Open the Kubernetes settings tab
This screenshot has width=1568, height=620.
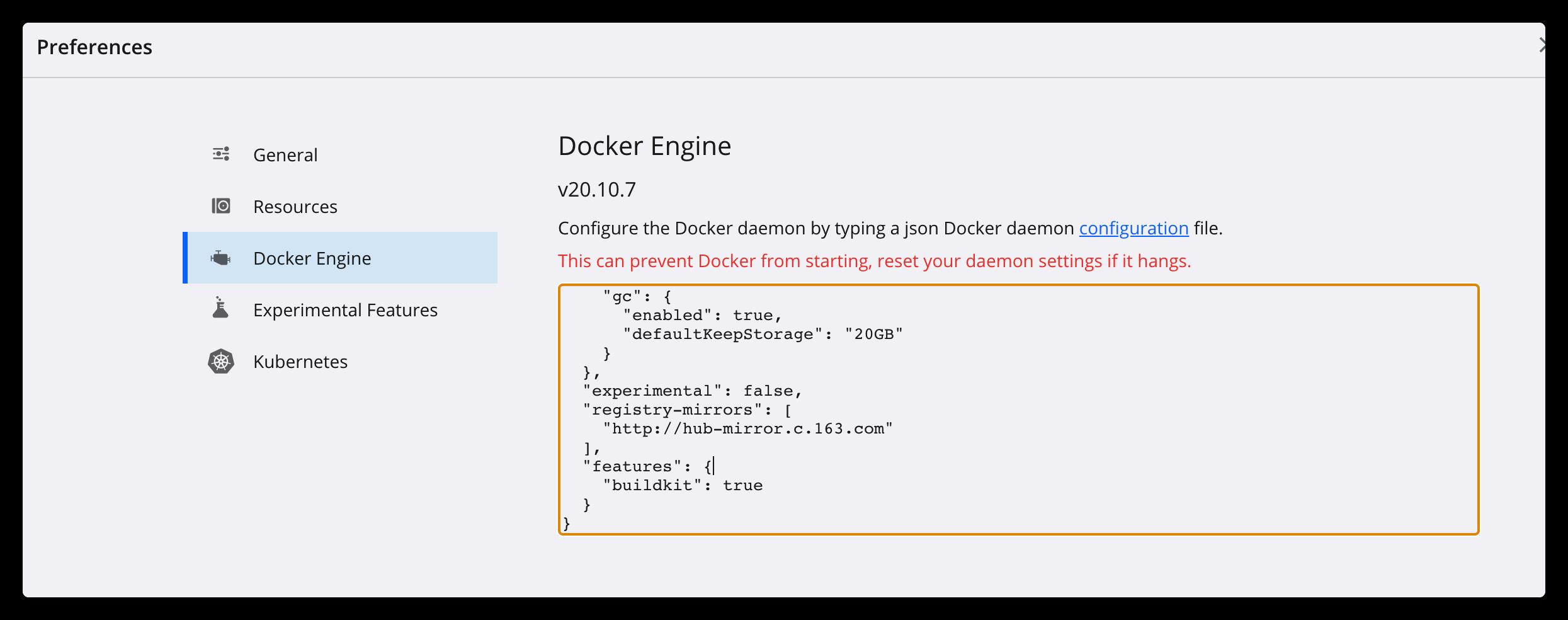pyautogui.click(x=340, y=361)
